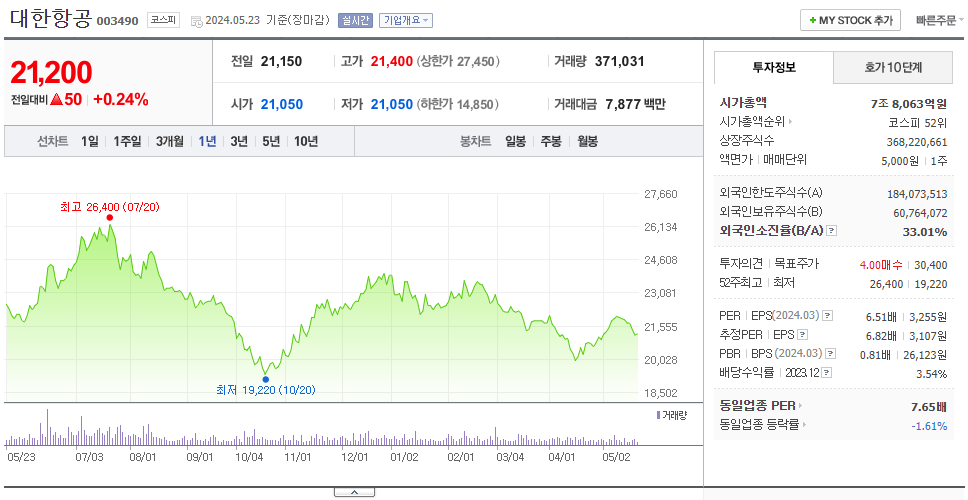The height and width of the screenshot is (500, 968).
Task: Click the 거래량 value 371,031
Action: (x=620, y=62)
